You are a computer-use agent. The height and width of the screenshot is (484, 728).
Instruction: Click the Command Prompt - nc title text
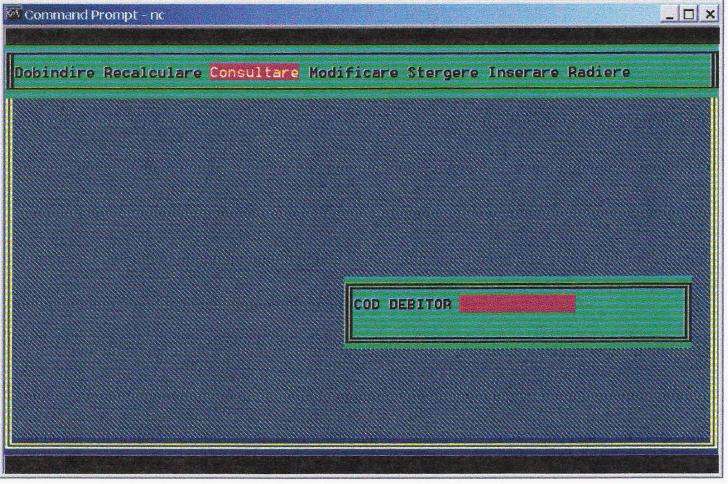pyautogui.click(x=94, y=15)
